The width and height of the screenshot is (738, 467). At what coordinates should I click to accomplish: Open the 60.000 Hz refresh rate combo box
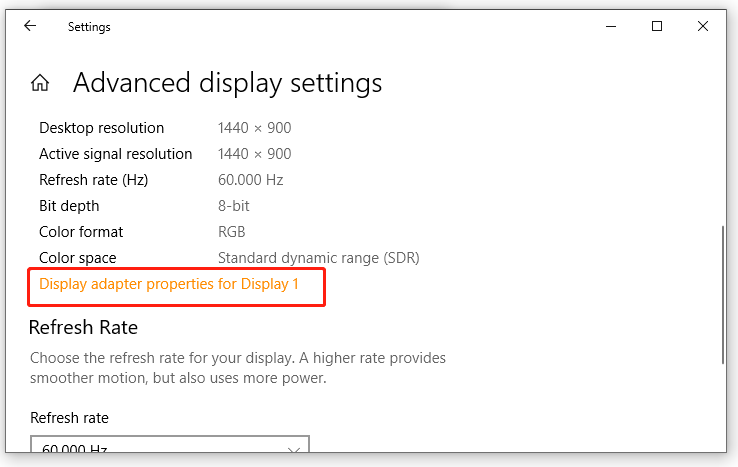(170, 444)
